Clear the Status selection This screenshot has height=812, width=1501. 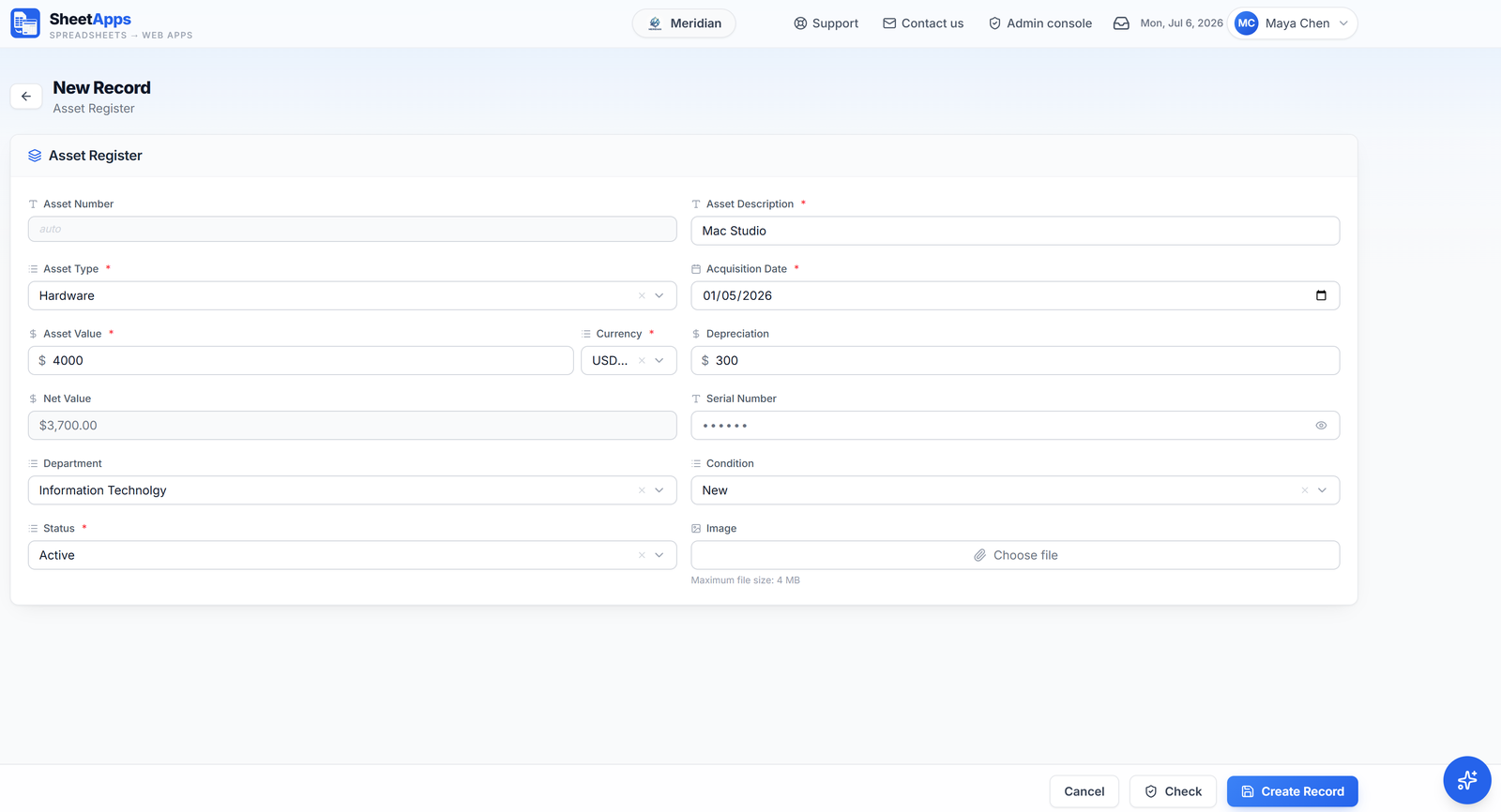click(x=642, y=555)
